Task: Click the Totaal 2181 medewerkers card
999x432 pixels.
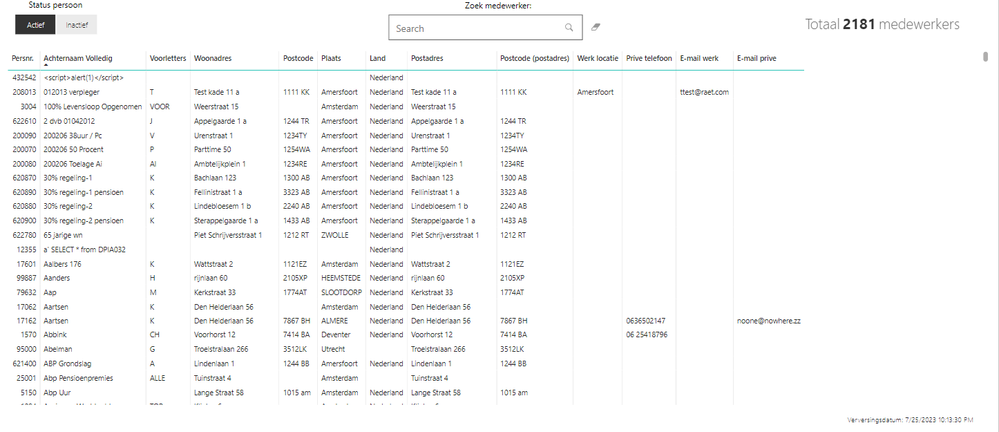Action: point(882,25)
